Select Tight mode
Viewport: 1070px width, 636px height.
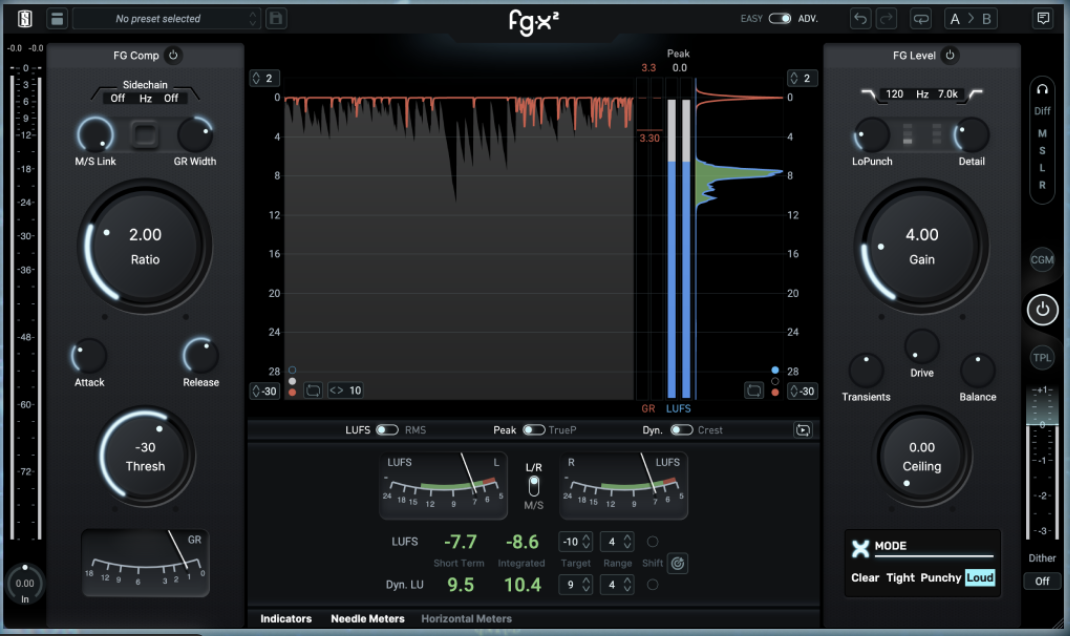click(900, 578)
